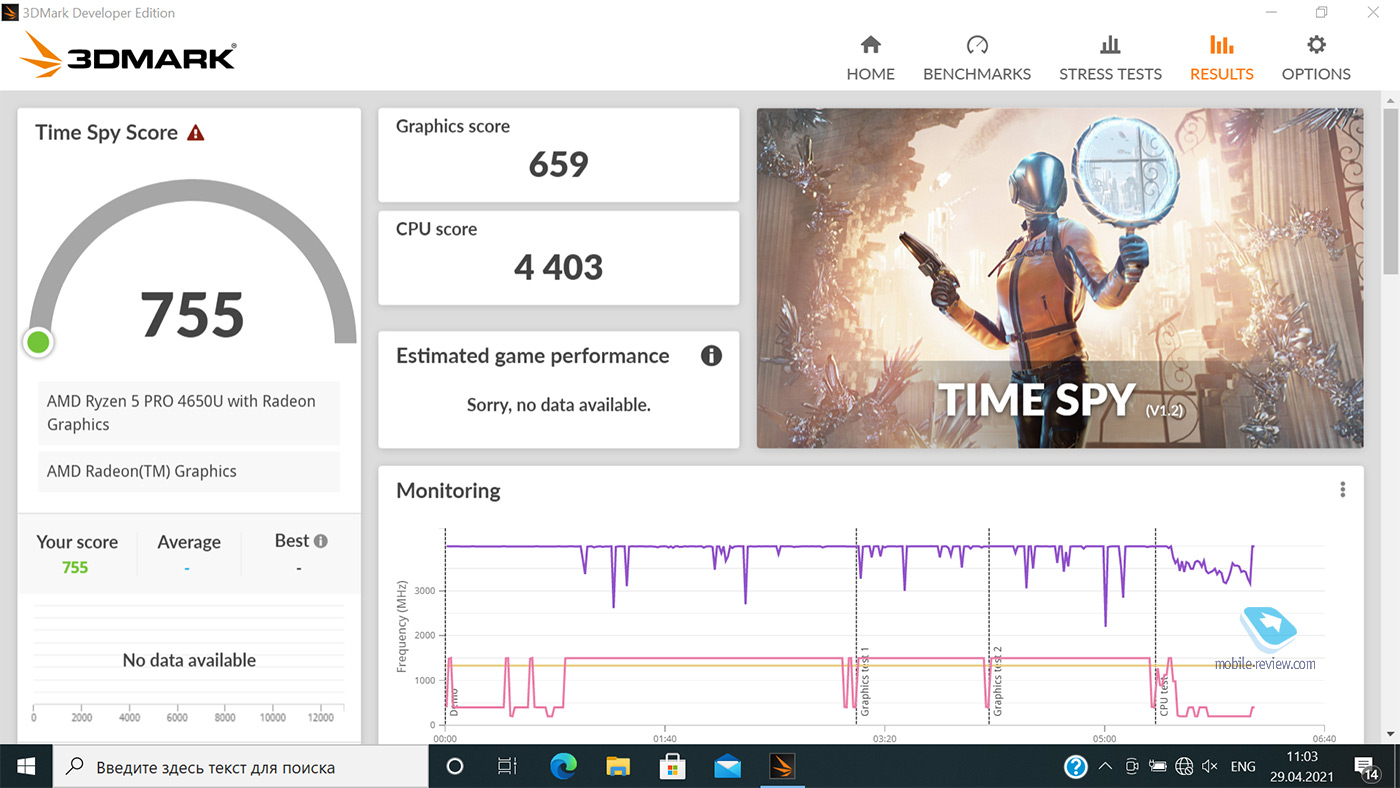Screen dimensions: 1400x788
Task: Click the scrollbar up arrow
Action: [1390, 98]
